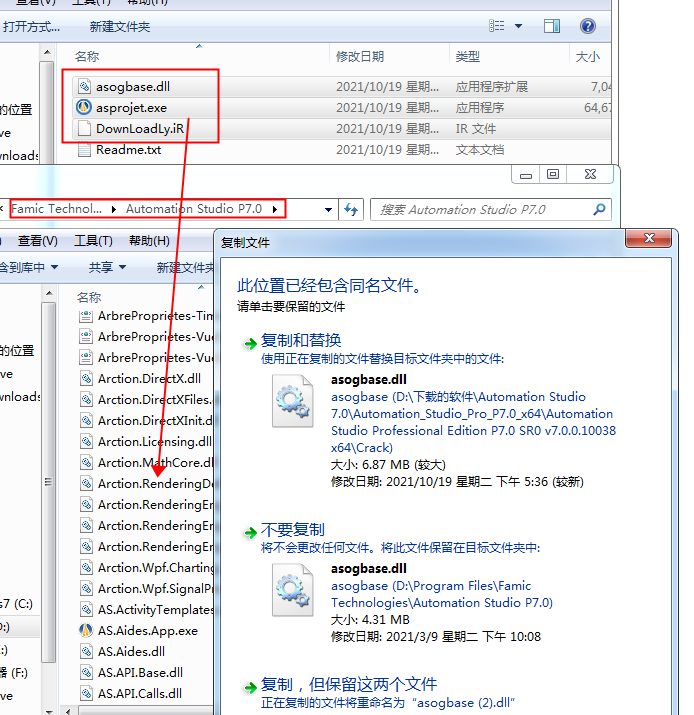This screenshot has width=694, height=715.
Task: Click gear file icon under 复制和替换
Action: pyautogui.click(x=292, y=401)
